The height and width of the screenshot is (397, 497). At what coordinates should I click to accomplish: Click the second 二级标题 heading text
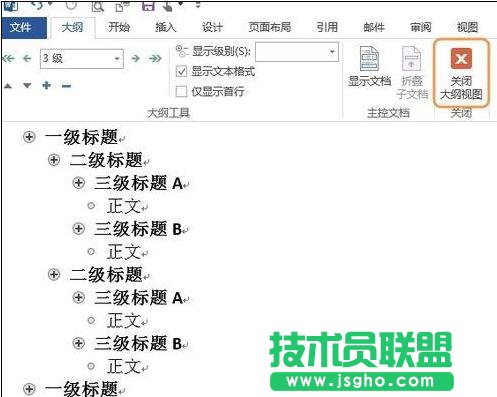click(106, 275)
